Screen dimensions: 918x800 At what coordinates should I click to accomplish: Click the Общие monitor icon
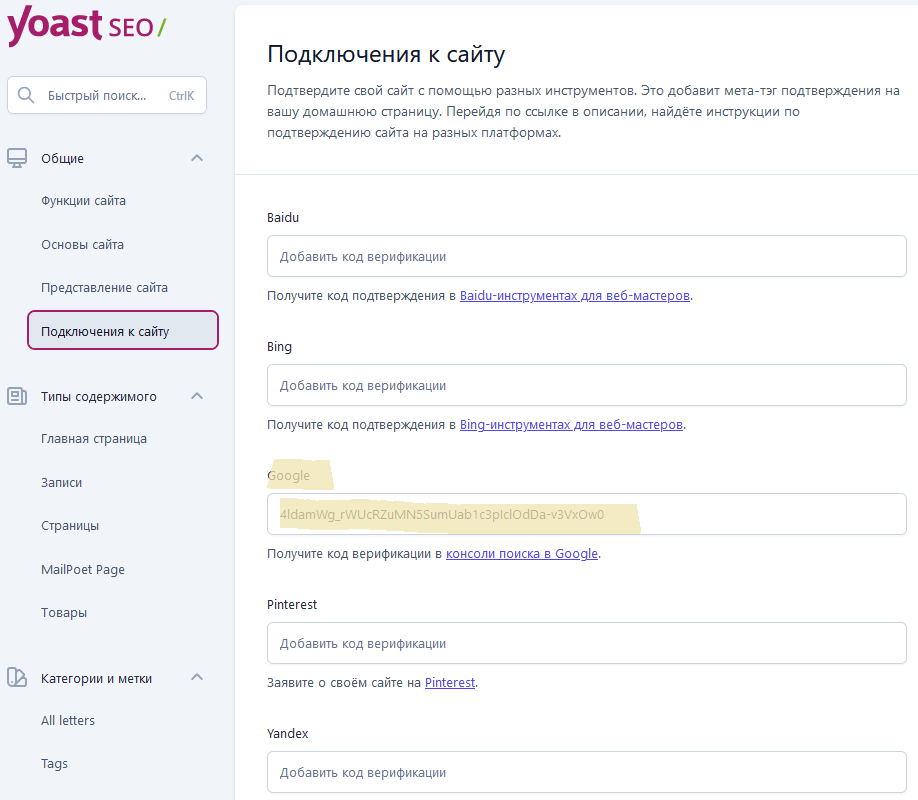pyautogui.click(x=17, y=158)
